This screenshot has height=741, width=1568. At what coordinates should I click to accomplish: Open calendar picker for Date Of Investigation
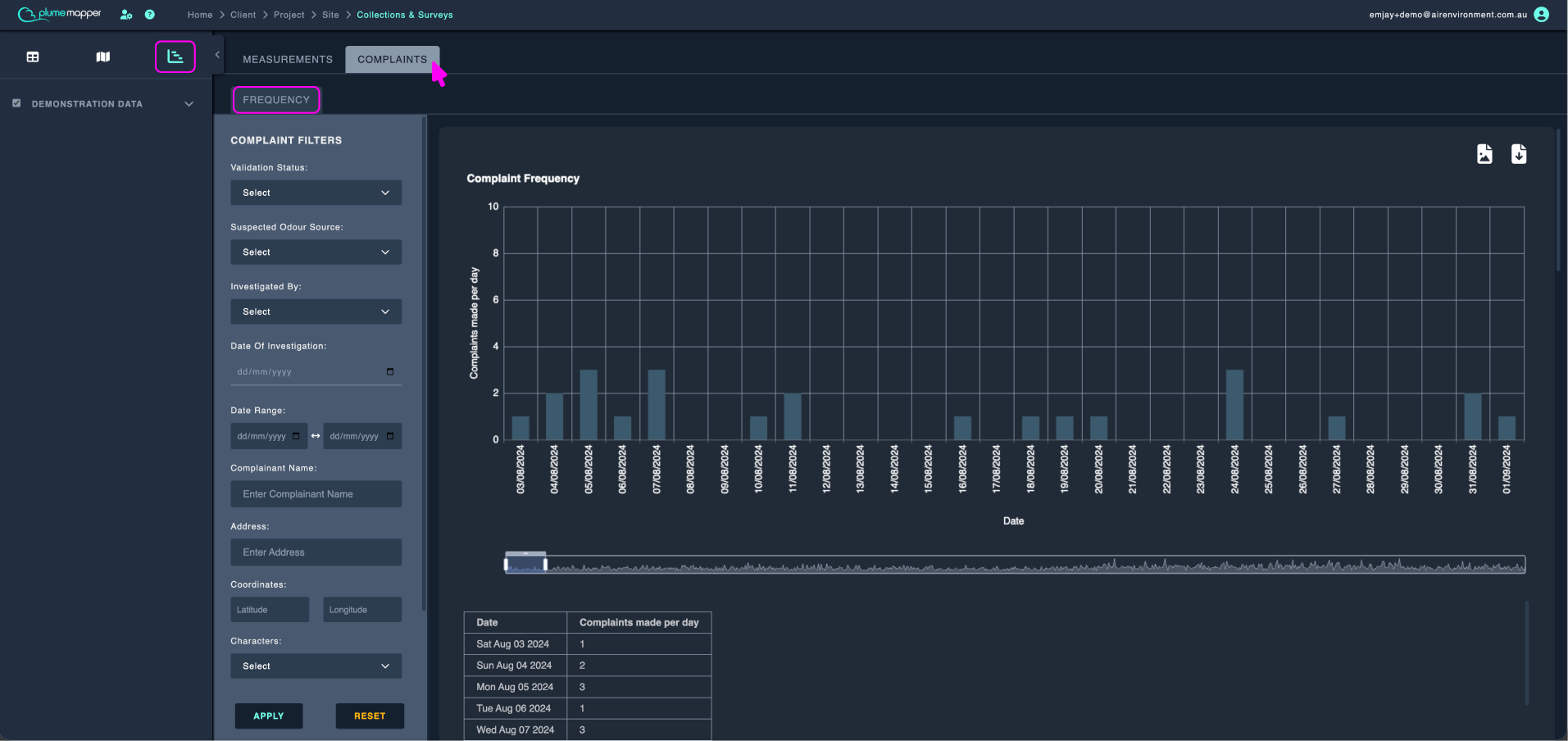390,371
